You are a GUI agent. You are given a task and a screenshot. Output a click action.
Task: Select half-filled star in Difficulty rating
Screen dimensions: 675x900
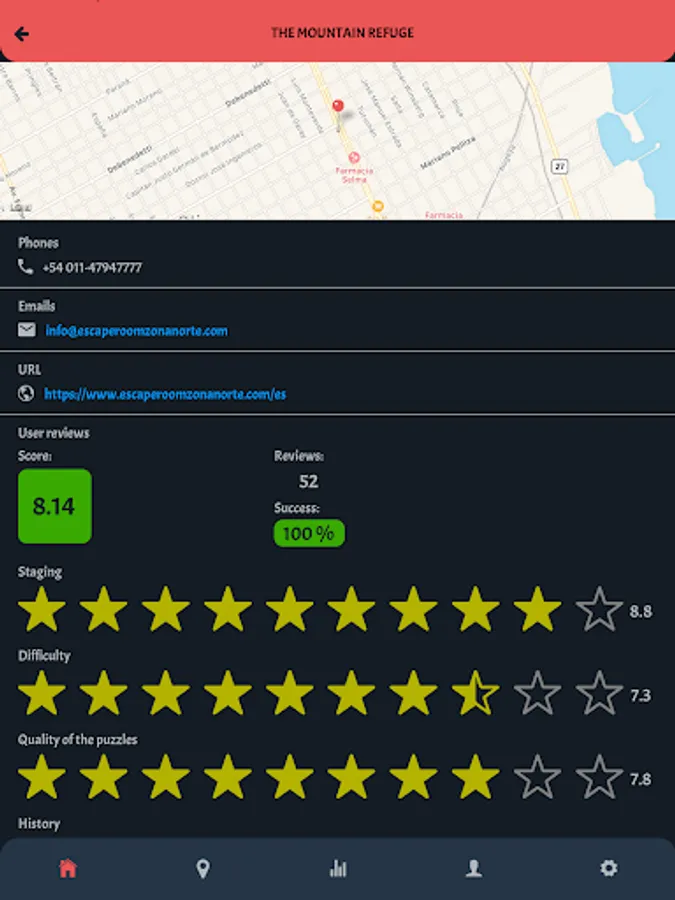(x=475, y=692)
